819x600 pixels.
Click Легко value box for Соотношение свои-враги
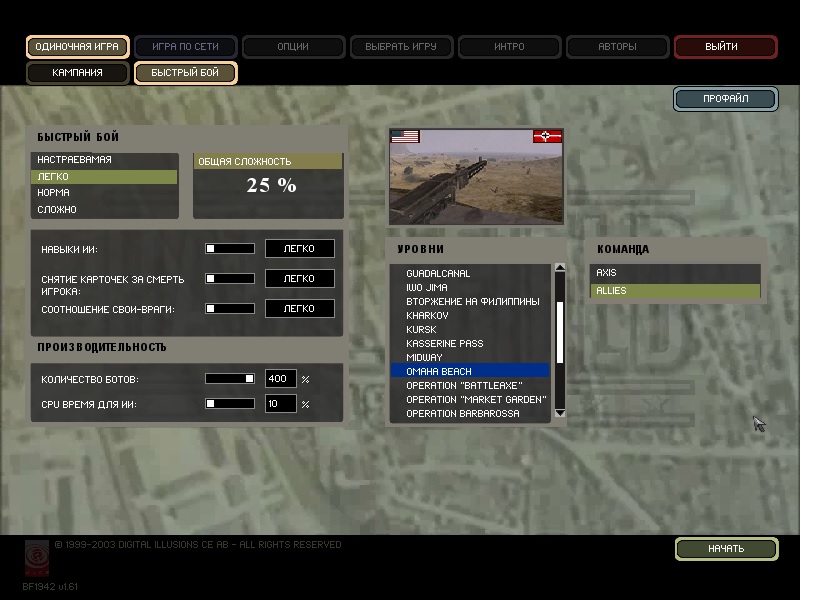[300, 309]
